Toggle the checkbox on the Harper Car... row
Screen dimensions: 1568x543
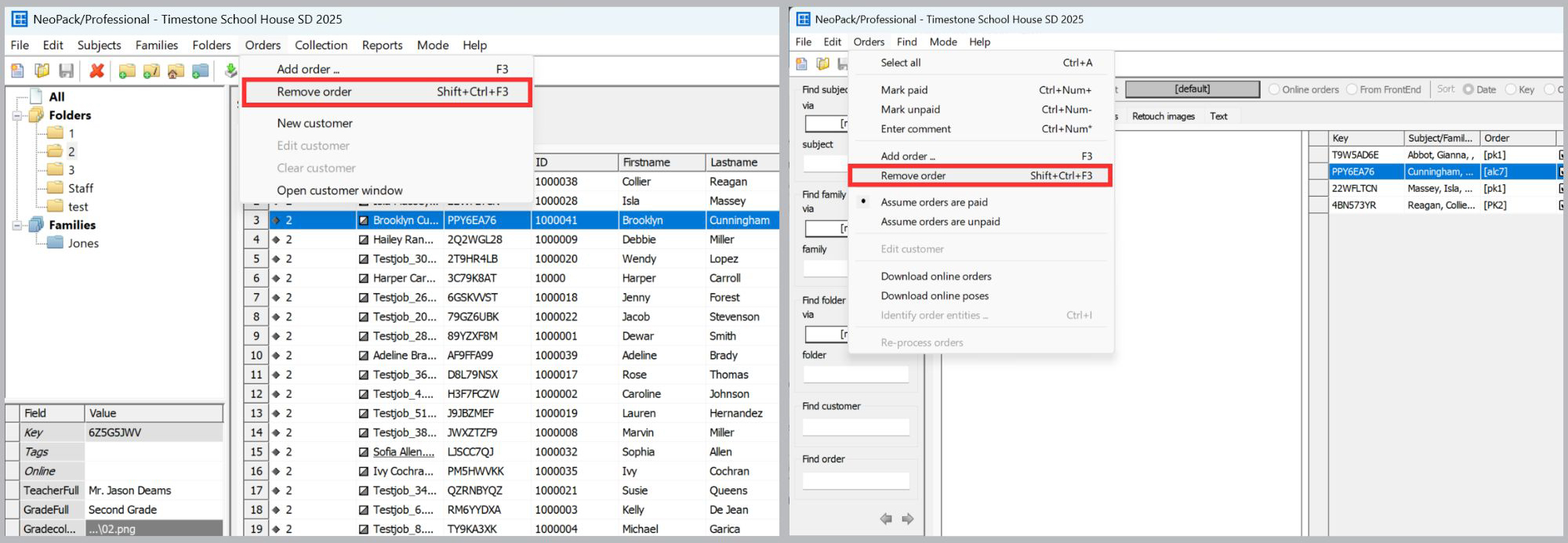point(364,278)
